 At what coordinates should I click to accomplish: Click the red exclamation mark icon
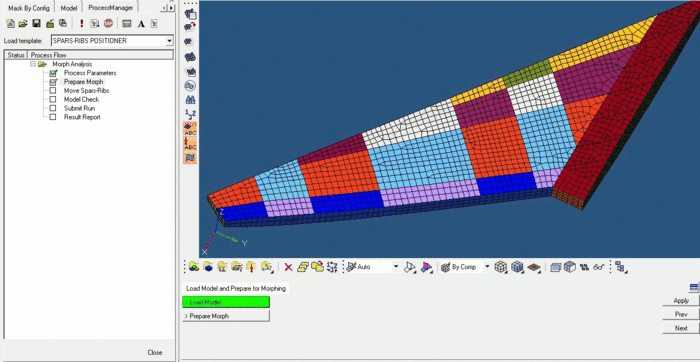click(x=81, y=24)
